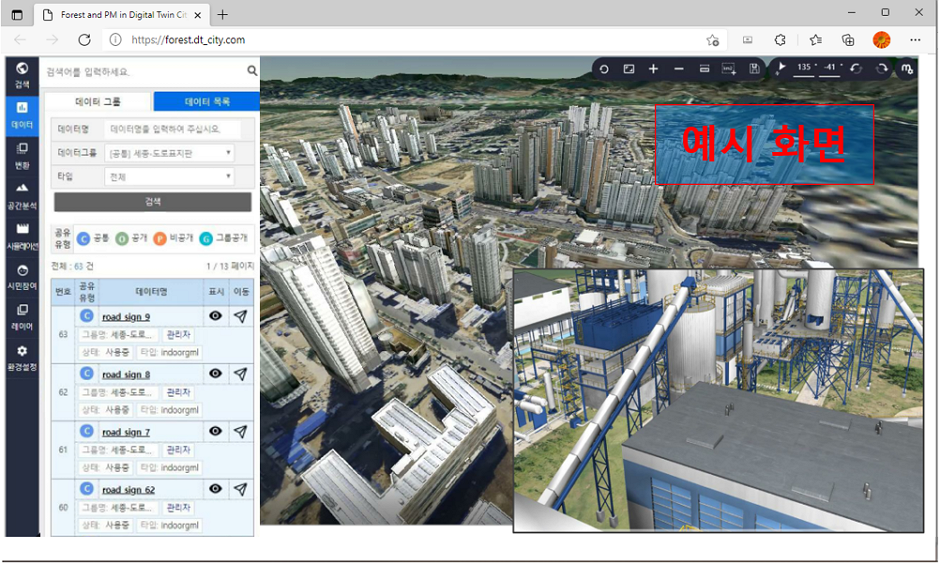Viewport: 940px width, 565px height.
Task: Select the 데이터 목록 tab
Action: click(x=206, y=102)
